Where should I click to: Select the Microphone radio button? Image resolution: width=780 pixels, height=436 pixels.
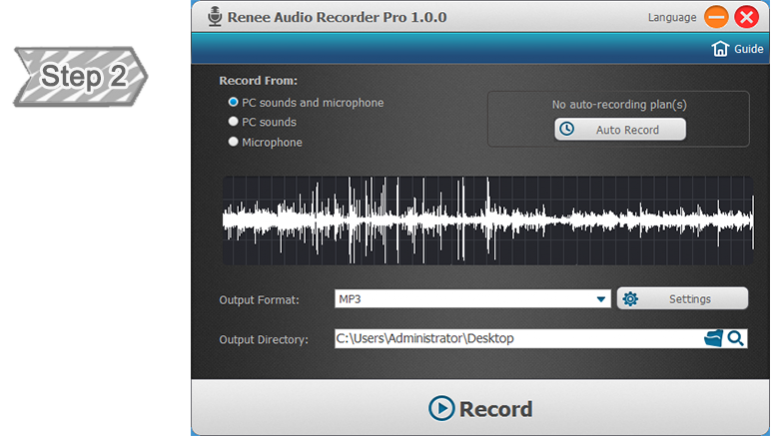(x=233, y=142)
